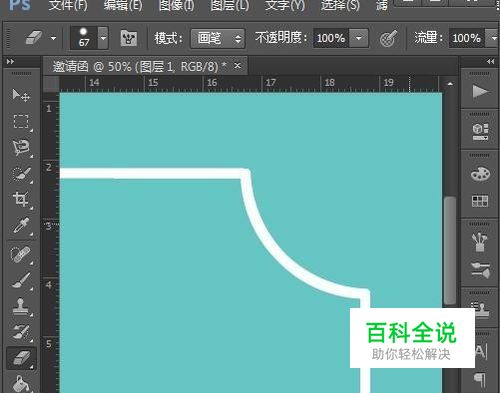Viewport: 500px width, 393px height.
Task: Select the Crop tool
Action: click(21, 200)
